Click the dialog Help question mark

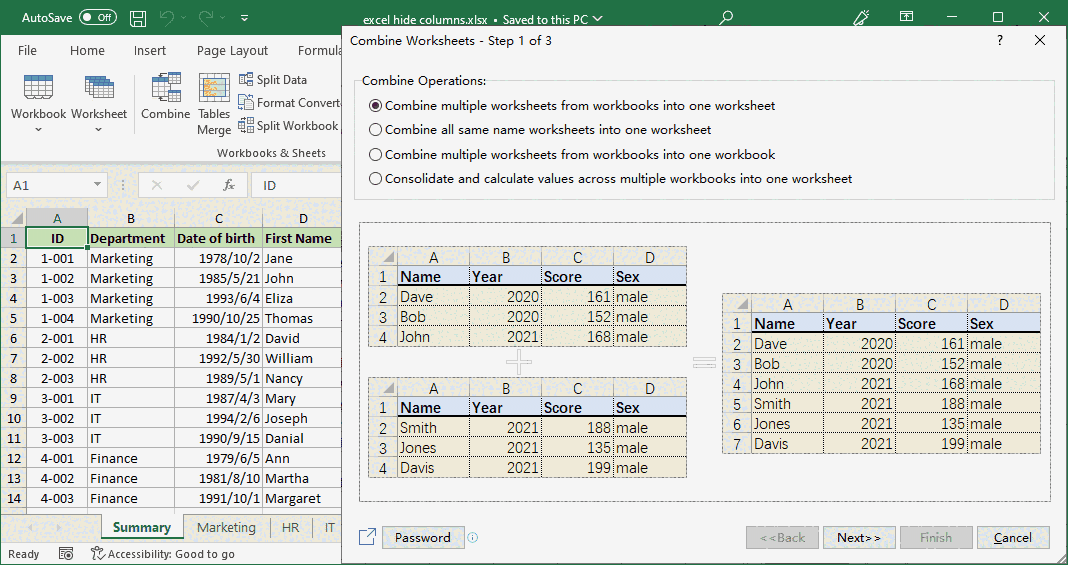999,40
